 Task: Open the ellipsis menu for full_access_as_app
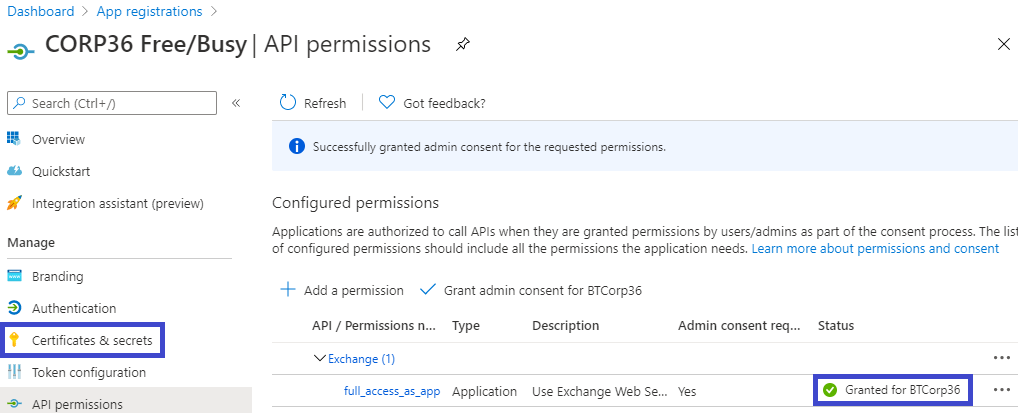(1001, 390)
